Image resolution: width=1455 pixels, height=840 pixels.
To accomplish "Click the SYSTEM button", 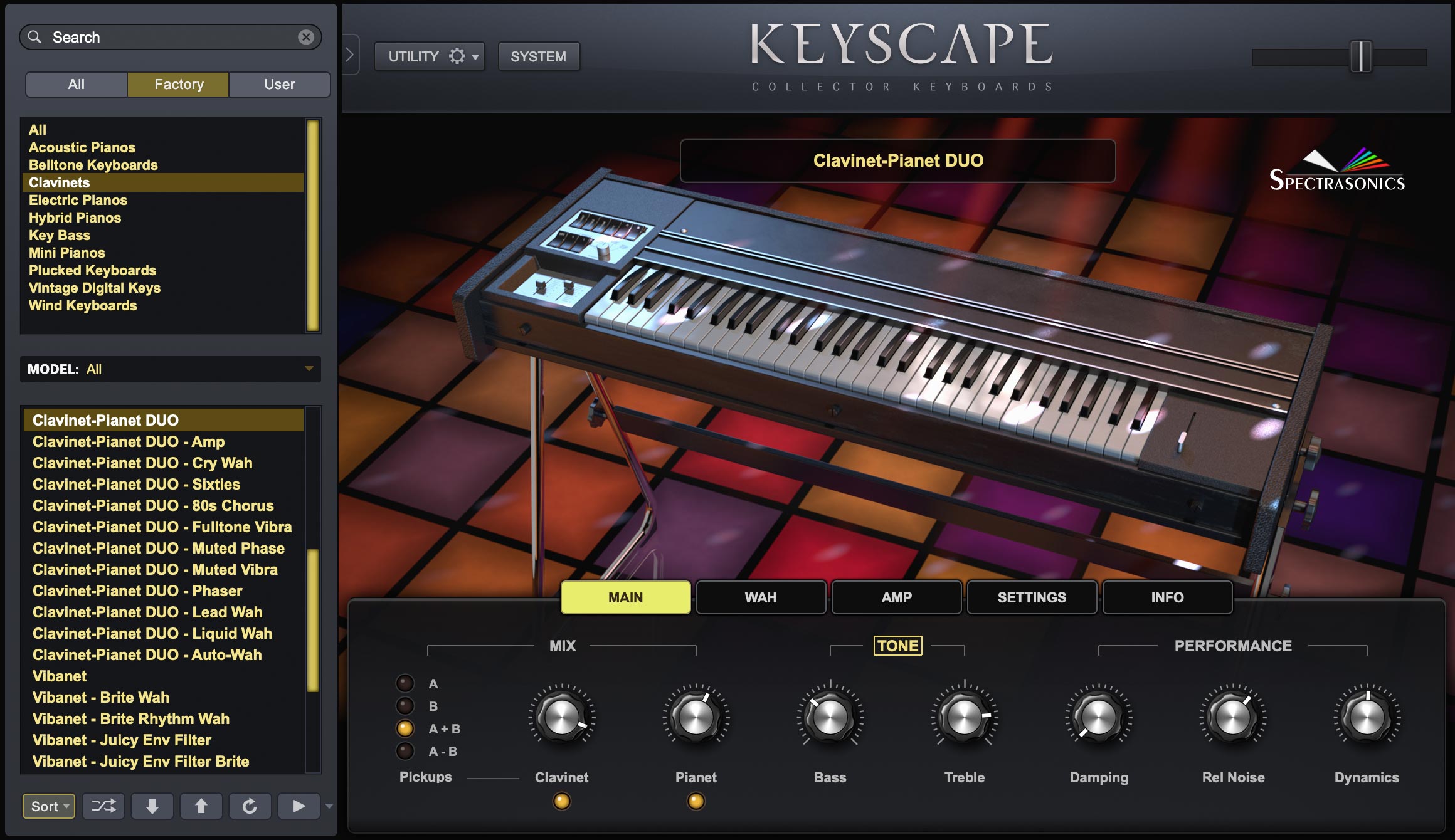I will [539, 56].
